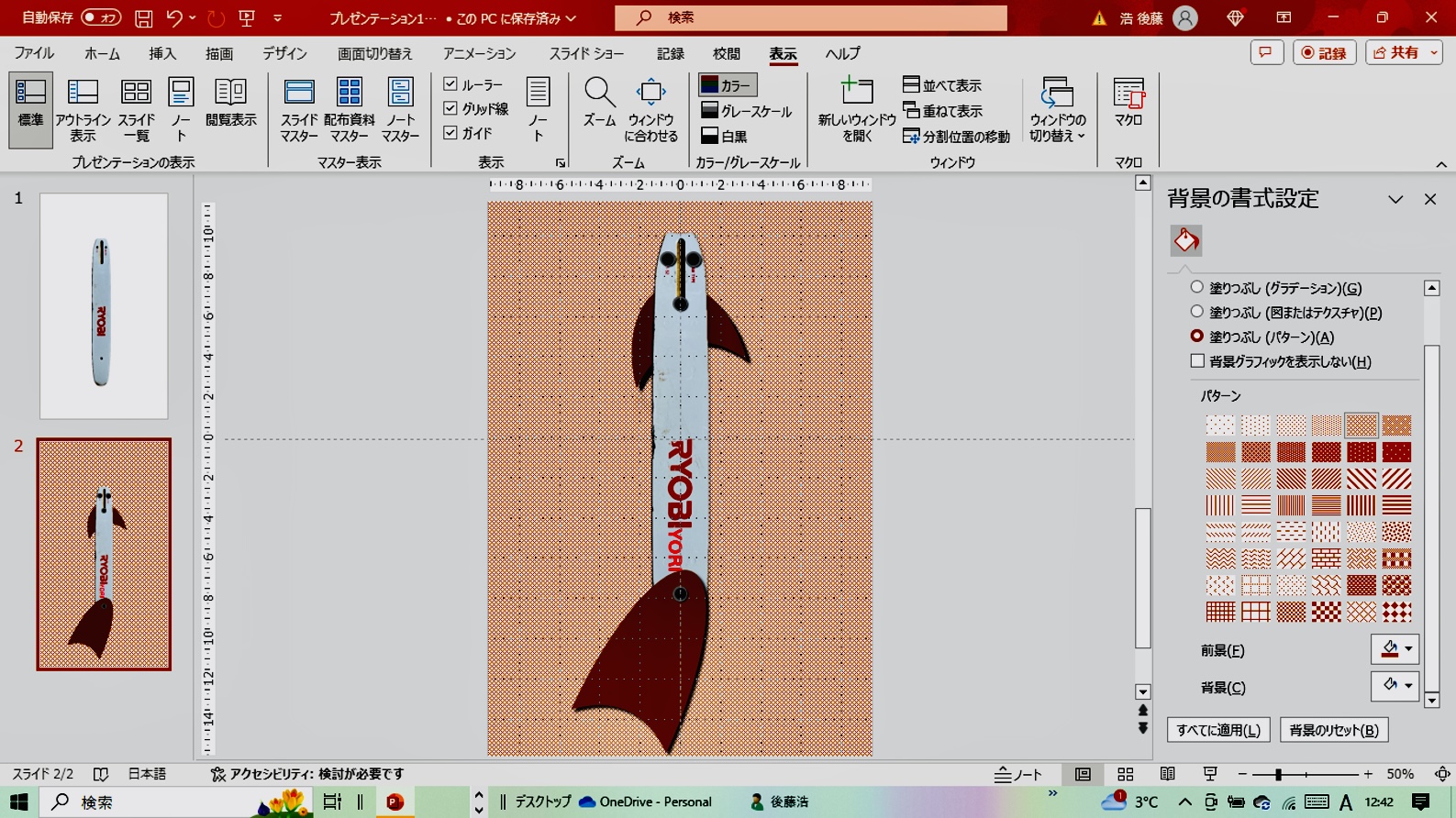Select 塗りつぶし (図またはテクスチャ) radio button
The width and height of the screenshot is (1456, 818).
point(1196,312)
